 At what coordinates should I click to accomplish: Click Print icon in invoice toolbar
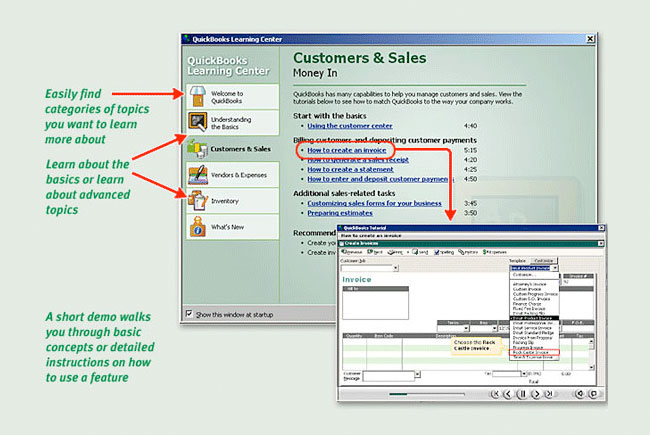(395, 252)
